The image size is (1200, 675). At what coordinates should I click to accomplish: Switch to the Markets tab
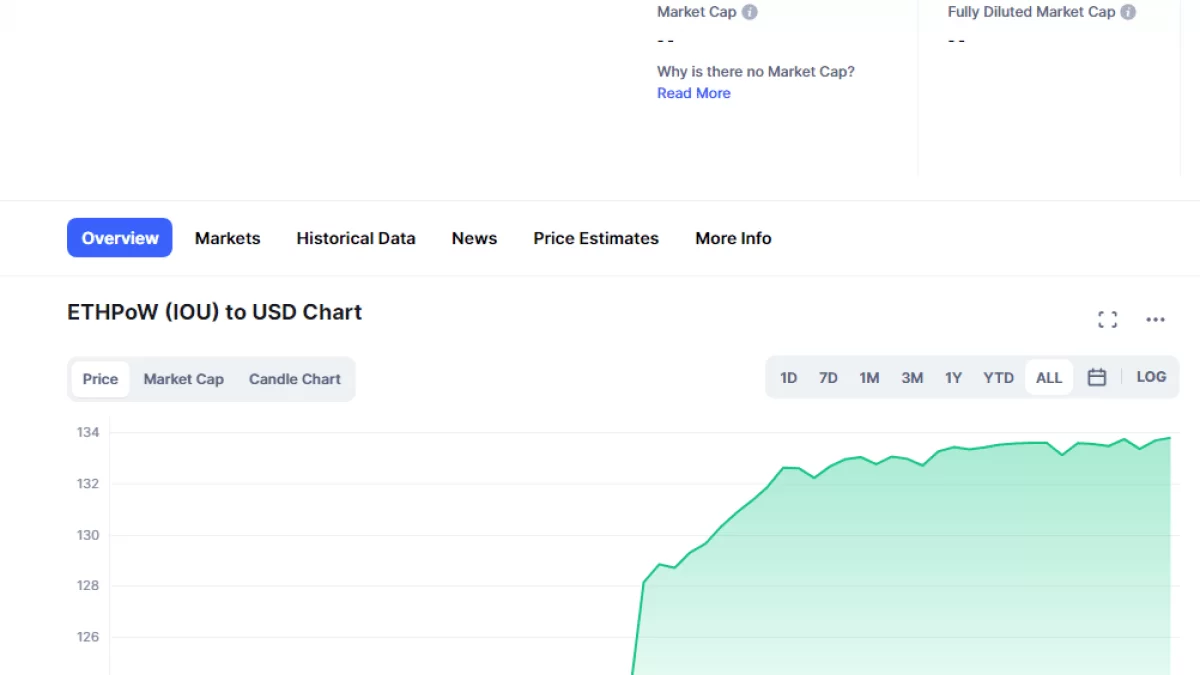227,238
